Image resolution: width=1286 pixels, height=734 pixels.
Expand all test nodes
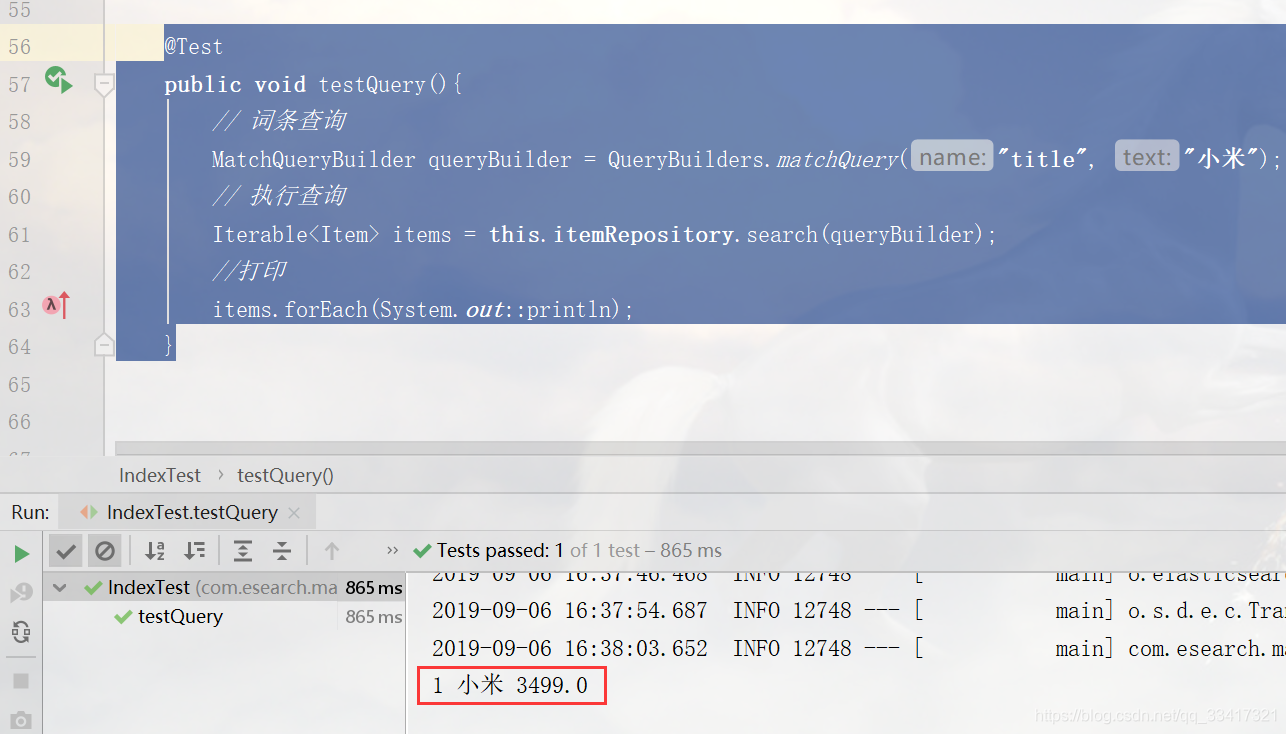(243, 550)
